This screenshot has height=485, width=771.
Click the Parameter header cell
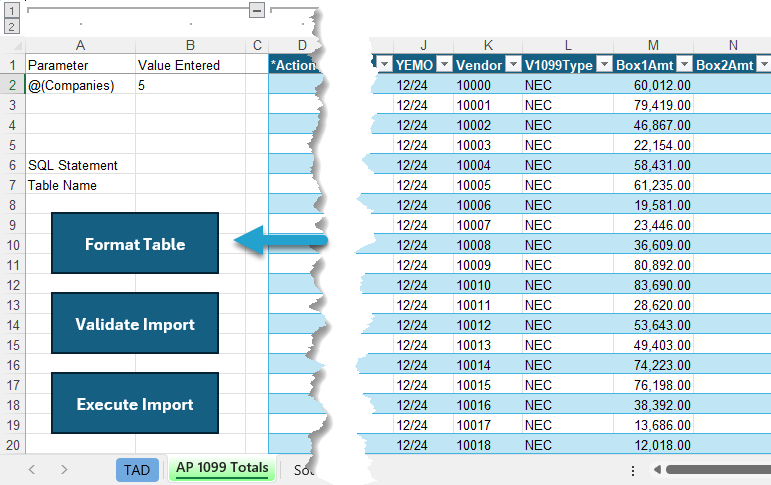click(80, 65)
